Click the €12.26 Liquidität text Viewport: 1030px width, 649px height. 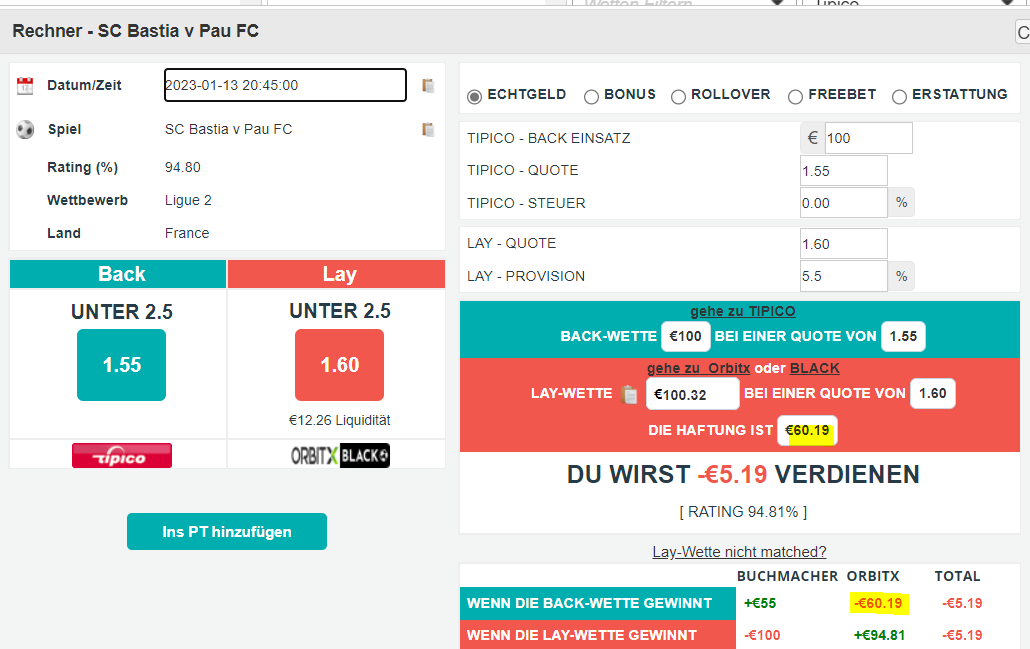340,420
